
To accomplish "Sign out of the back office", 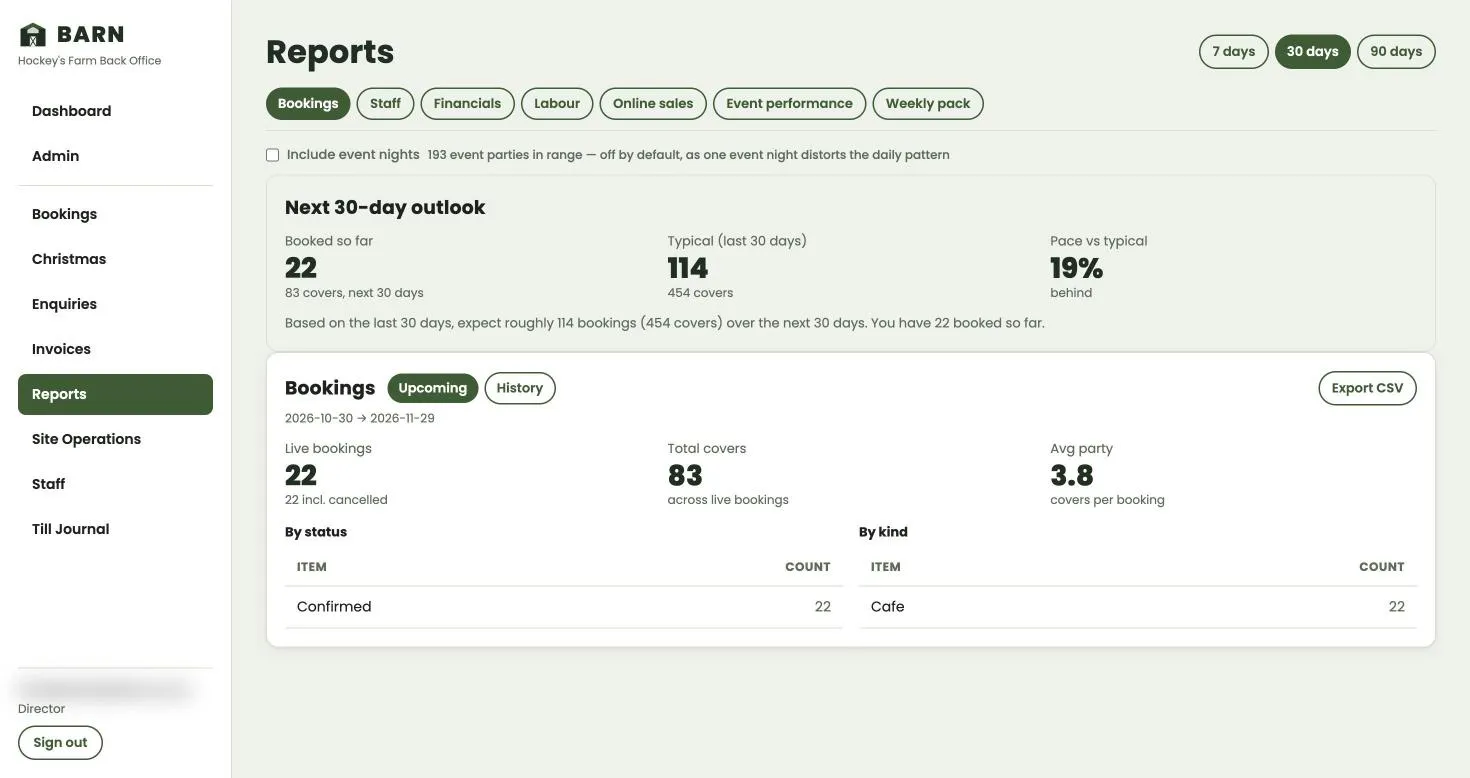I will tap(60, 743).
